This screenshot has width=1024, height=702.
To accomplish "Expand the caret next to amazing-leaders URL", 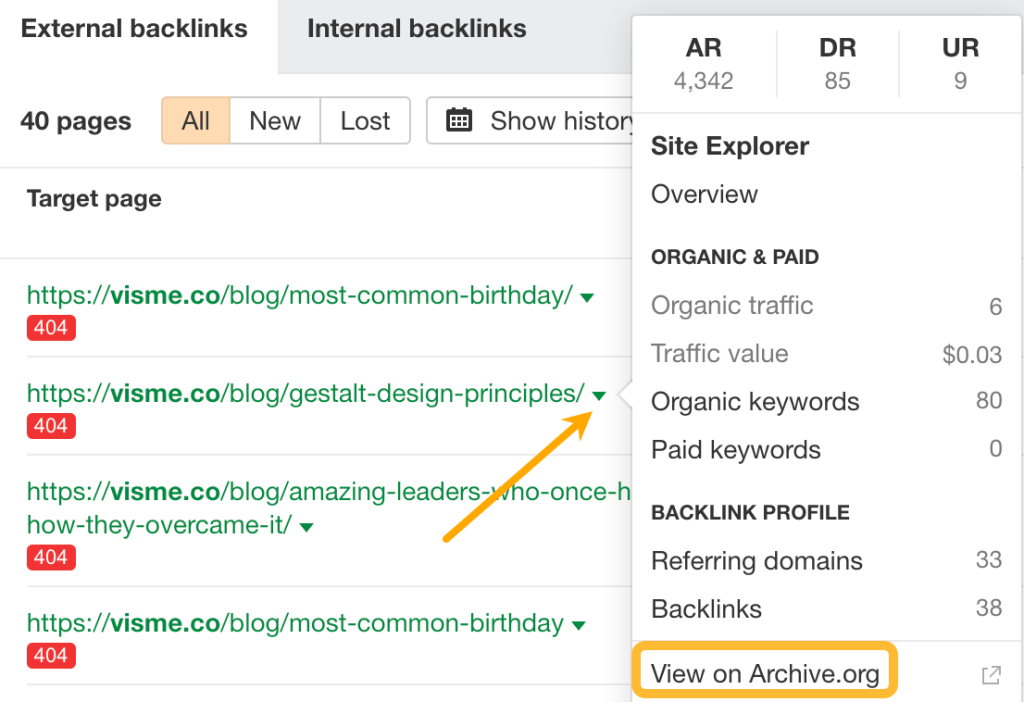I will click(307, 525).
